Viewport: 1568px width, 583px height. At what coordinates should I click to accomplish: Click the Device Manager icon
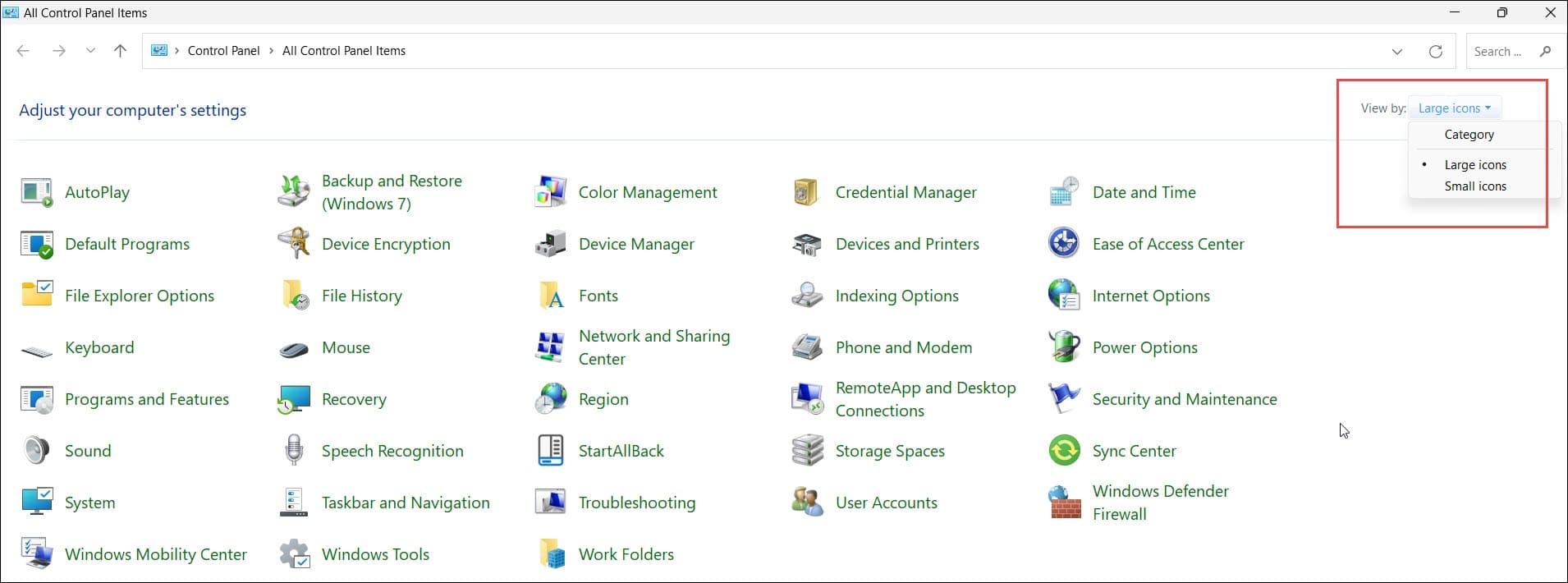click(551, 244)
